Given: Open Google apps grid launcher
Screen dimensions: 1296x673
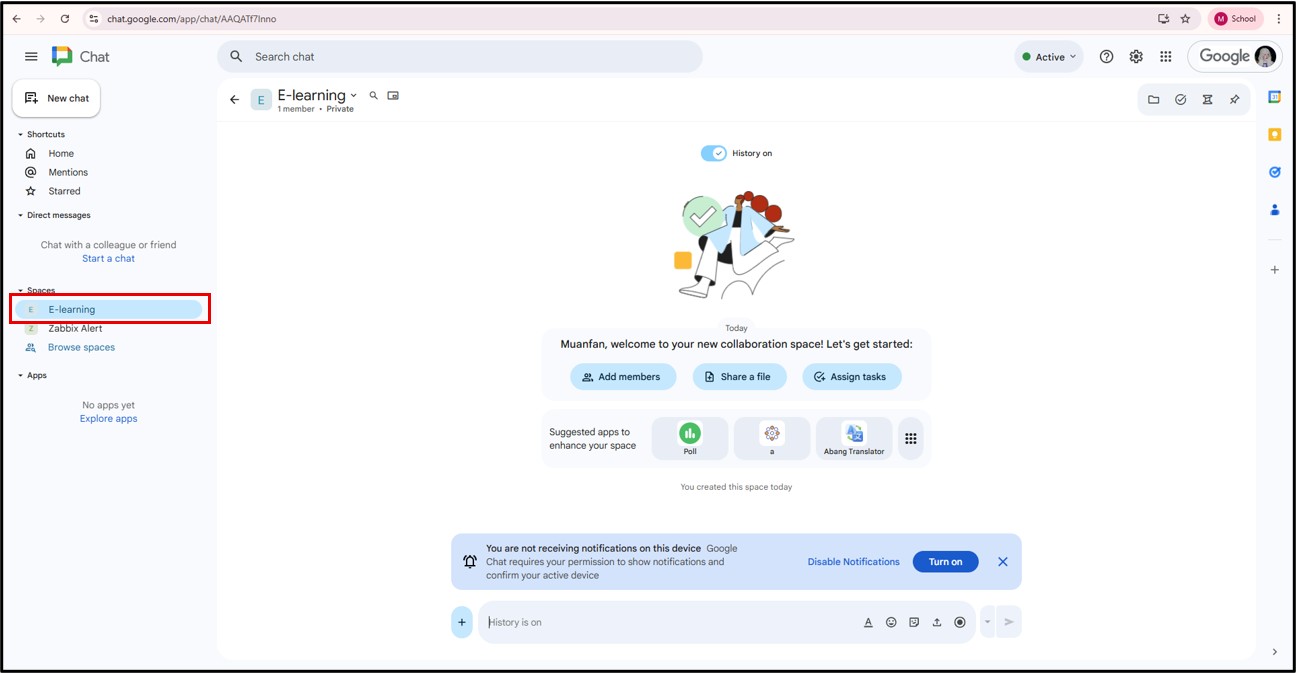Looking at the screenshot, I should click(x=1165, y=57).
